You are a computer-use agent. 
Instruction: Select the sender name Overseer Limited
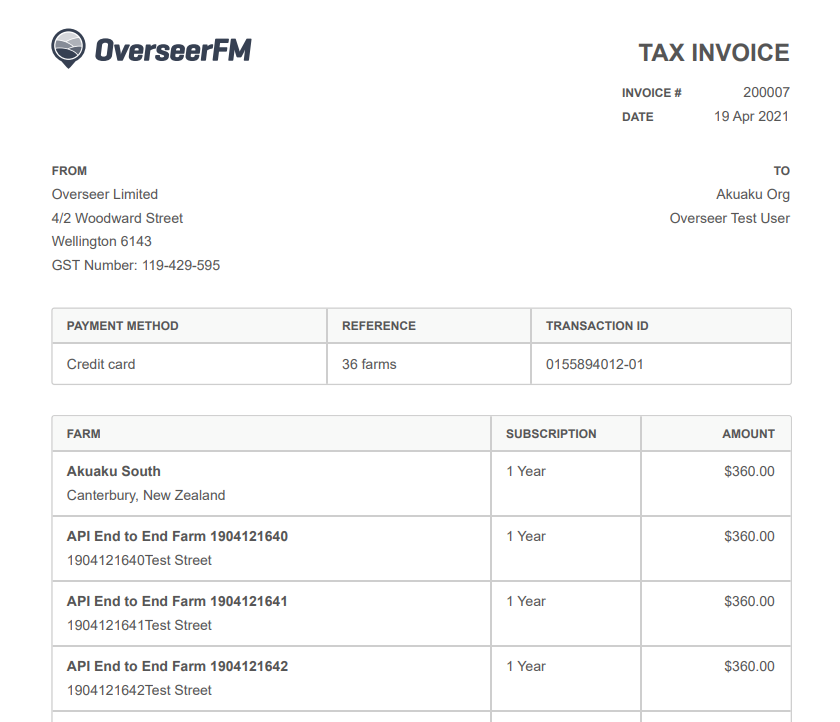105,194
